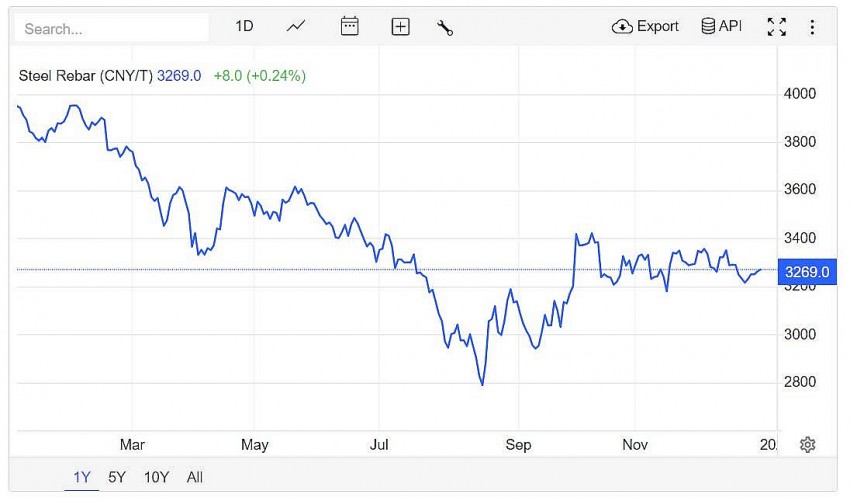850x501 pixels.
Task: Click the Steel Rebar (CNY/T) label
Action: [86, 75]
